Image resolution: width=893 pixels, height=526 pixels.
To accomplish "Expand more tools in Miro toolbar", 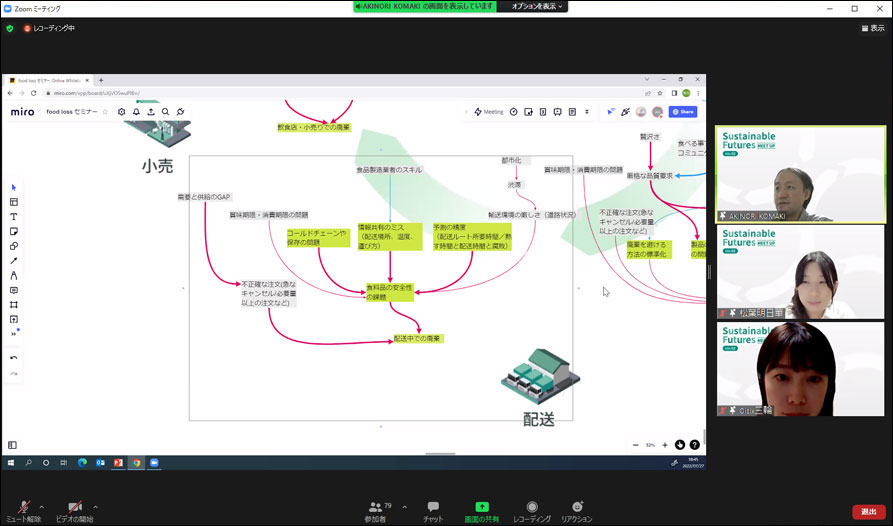I will pos(14,334).
